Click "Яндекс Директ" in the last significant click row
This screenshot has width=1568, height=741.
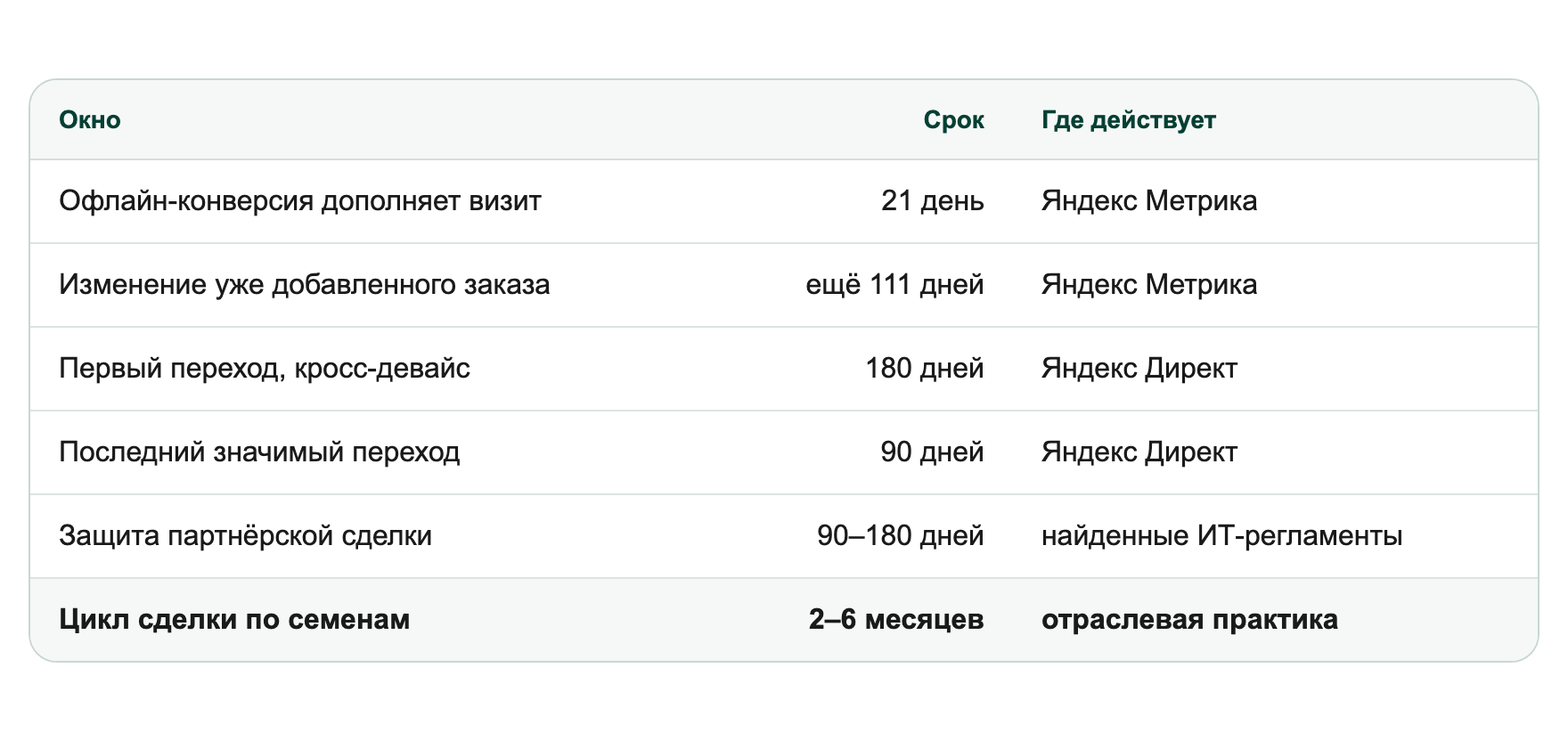[1139, 452]
